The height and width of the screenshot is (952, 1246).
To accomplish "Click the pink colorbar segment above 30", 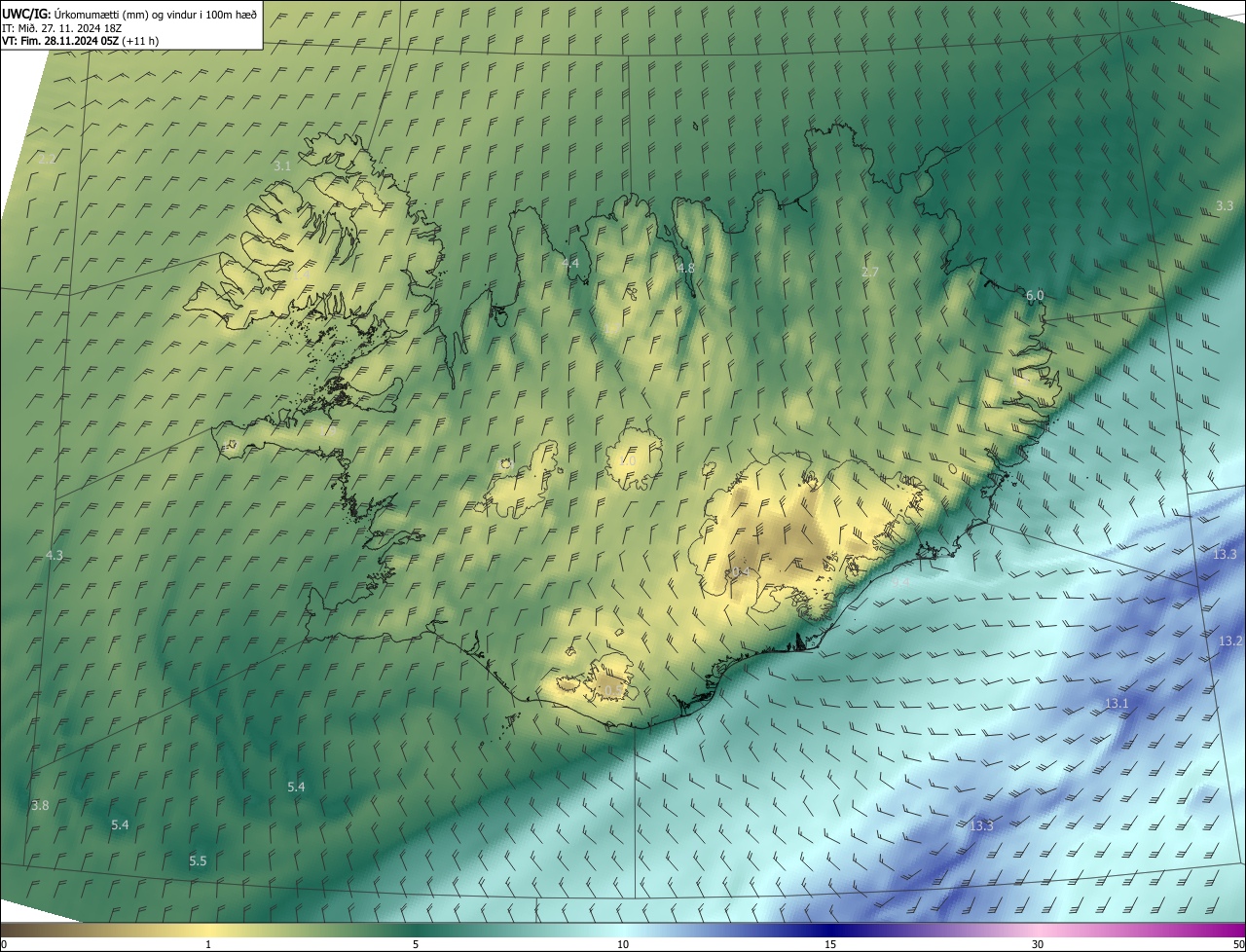I will (1038, 931).
